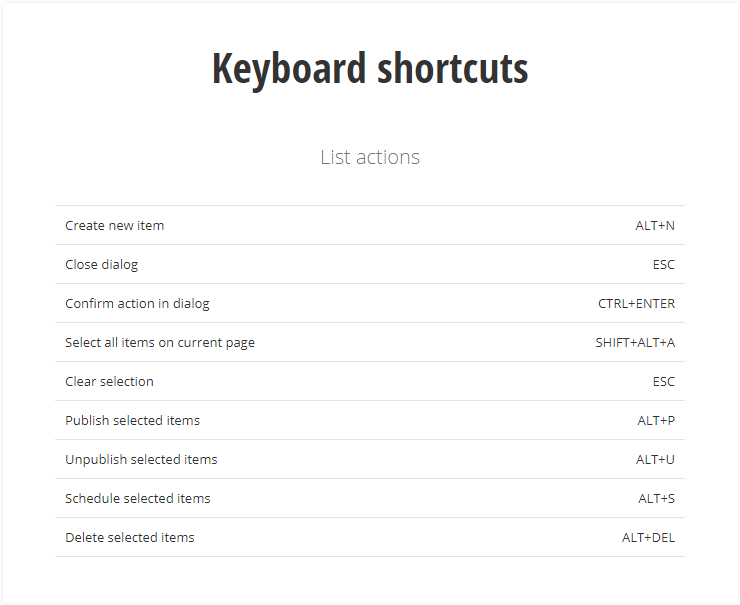The height and width of the screenshot is (605, 740).
Task: Select the Select all items on current page label
Action: (160, 343)
